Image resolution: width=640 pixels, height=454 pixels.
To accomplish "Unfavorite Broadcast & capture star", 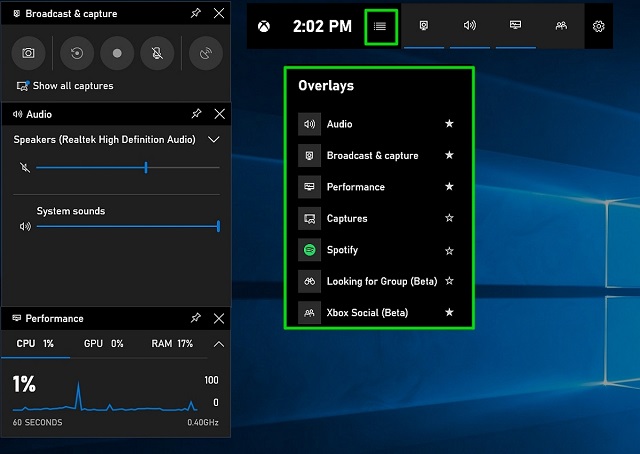I will pos(449,155).
